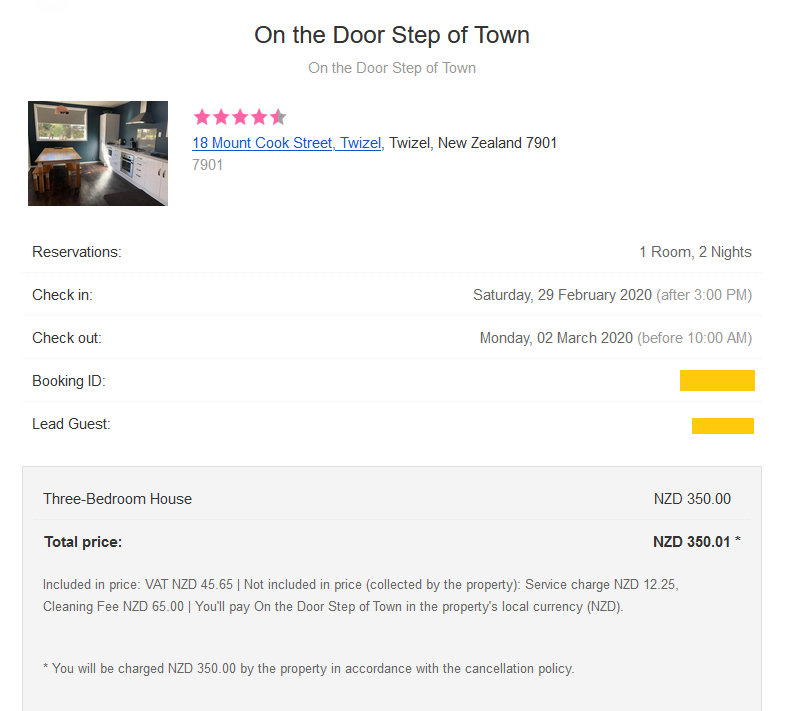This screenshot has width=788, height=711.
Task: Click the Total price label
Action: [x=83, y=542]
